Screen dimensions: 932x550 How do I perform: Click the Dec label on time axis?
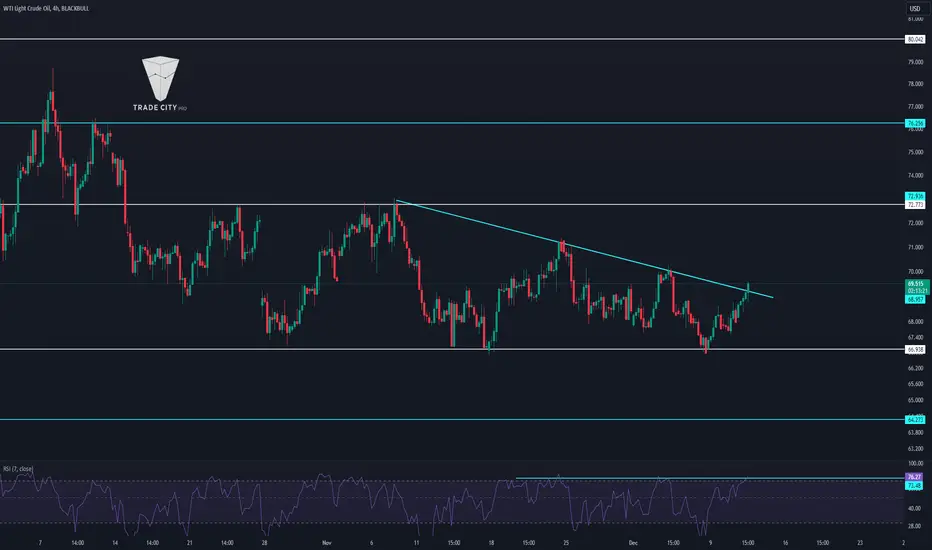coord(633,543)
